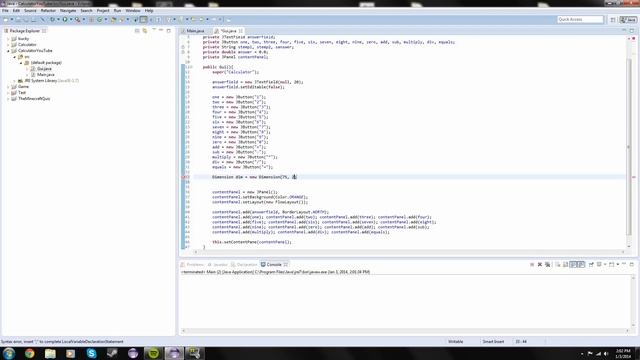Open the External Tools dropdown arrow

(84, 20)
